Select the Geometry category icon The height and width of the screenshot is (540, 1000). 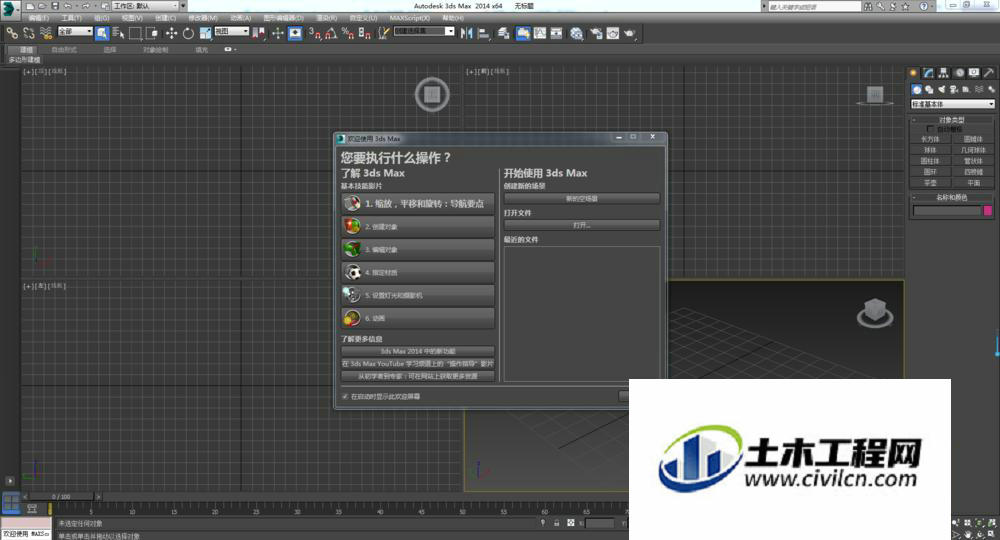(917, 89)
